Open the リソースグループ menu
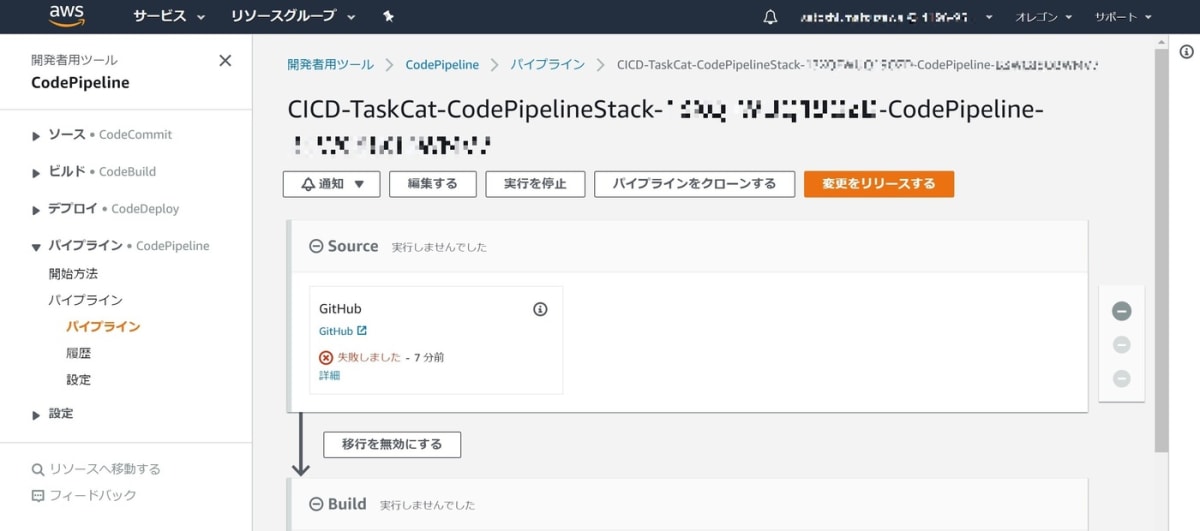This screenshot has height=531, width=1200. (x=293, y=17)
